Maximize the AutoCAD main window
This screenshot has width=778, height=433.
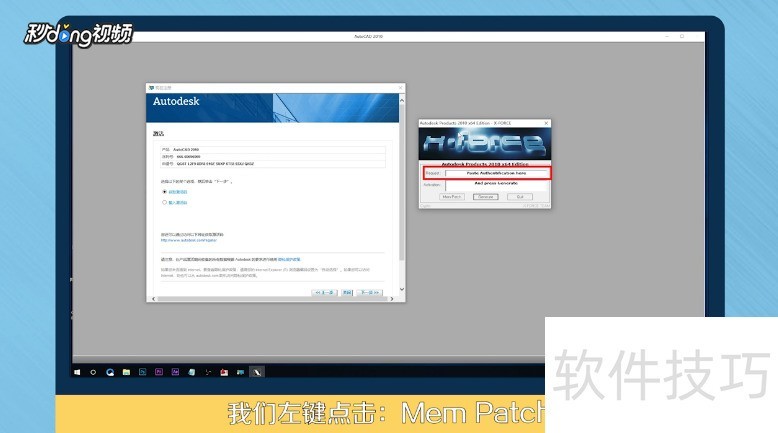click(x=682, y=36)
